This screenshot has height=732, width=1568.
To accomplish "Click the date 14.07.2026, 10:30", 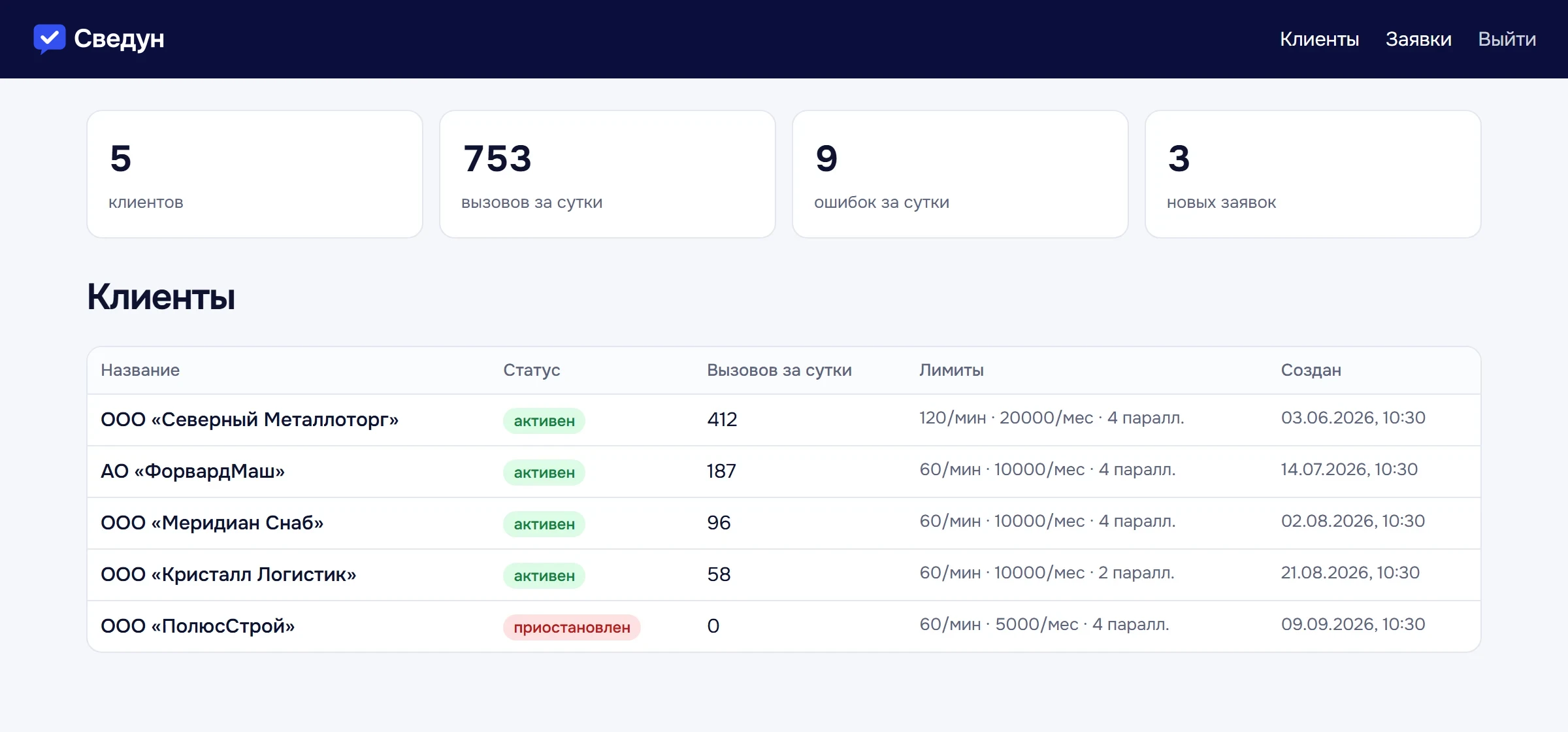I will click(x=1349, y=469).
